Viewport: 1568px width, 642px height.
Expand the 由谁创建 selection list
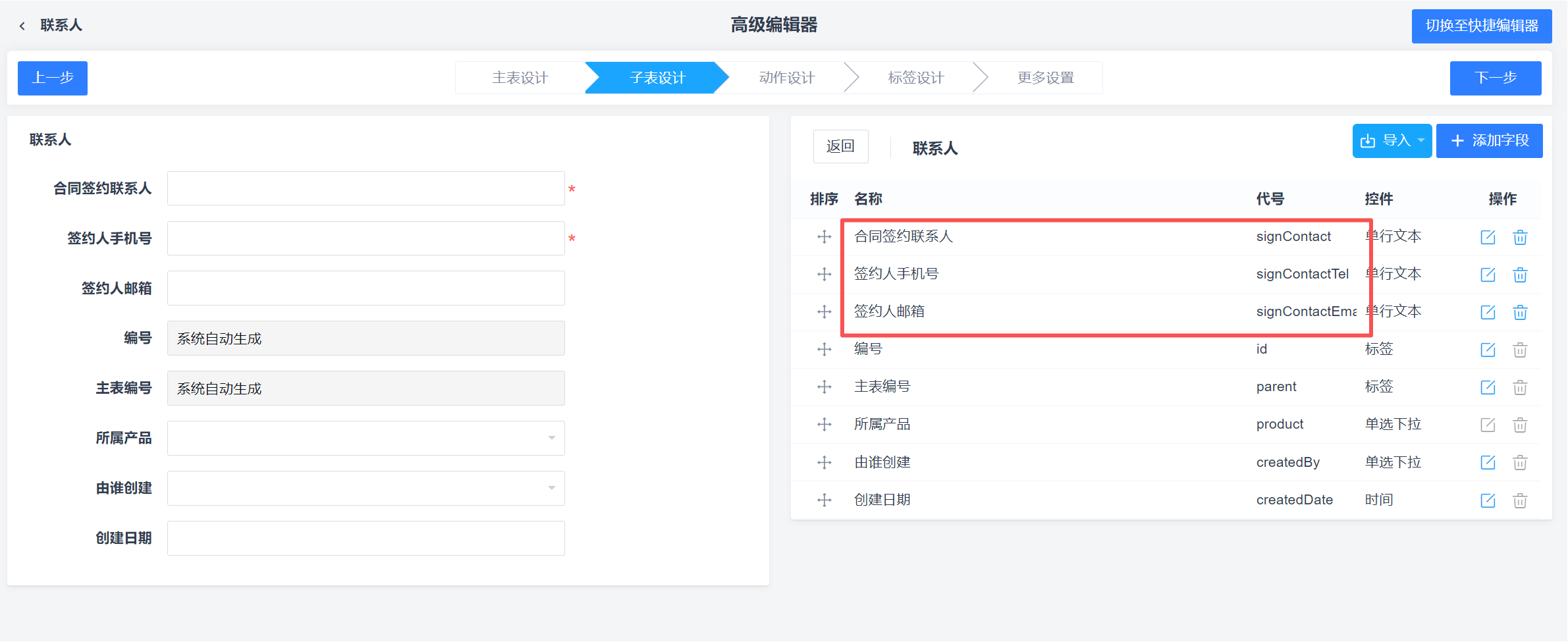[x=552, y=488]
